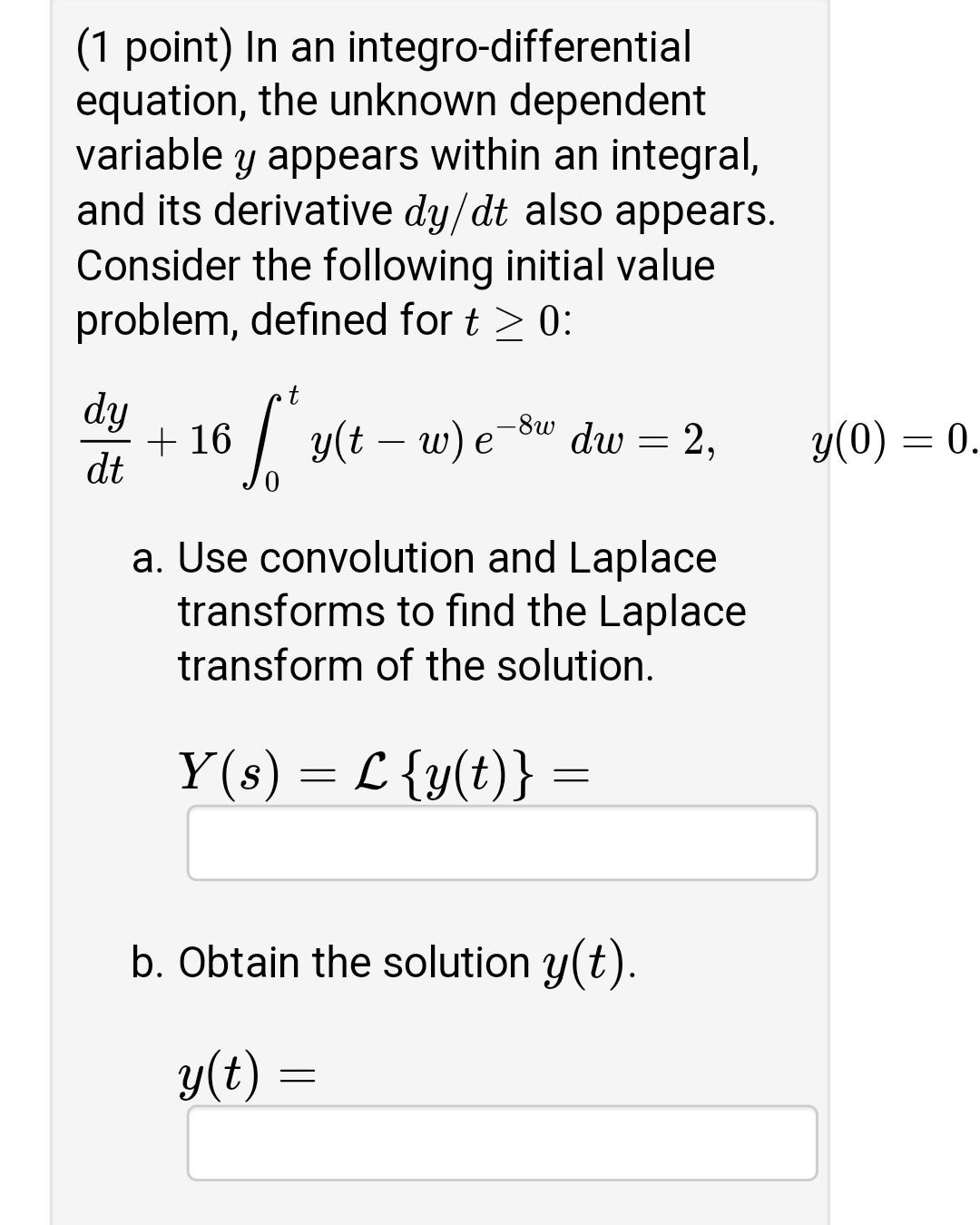
Task: Click the dy/dt term in the equation
Action: pos(106,440)
